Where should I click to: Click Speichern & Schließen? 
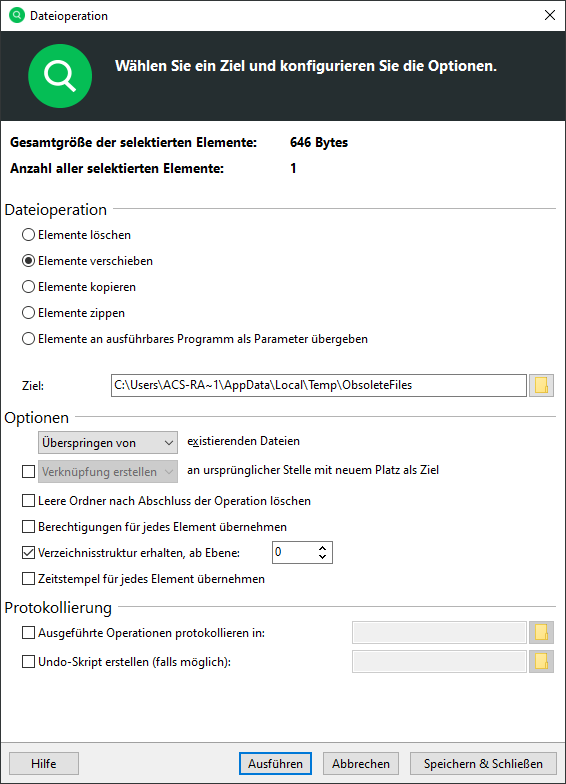point(483,764)
